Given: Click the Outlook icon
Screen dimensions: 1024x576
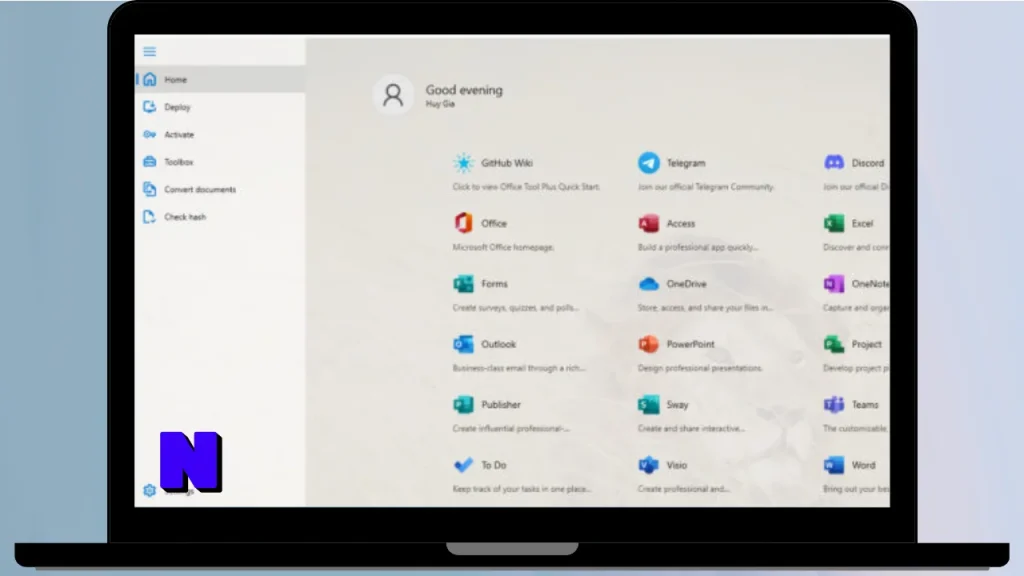Looking at the screenshot, I should (463, 344).
